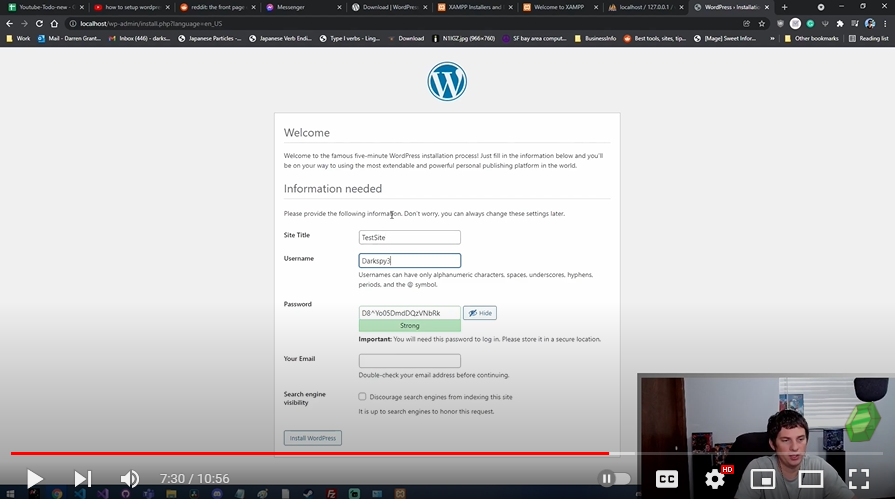Play the YouTube video
Viewport: 895px width, 499px height.
(35, 478)
